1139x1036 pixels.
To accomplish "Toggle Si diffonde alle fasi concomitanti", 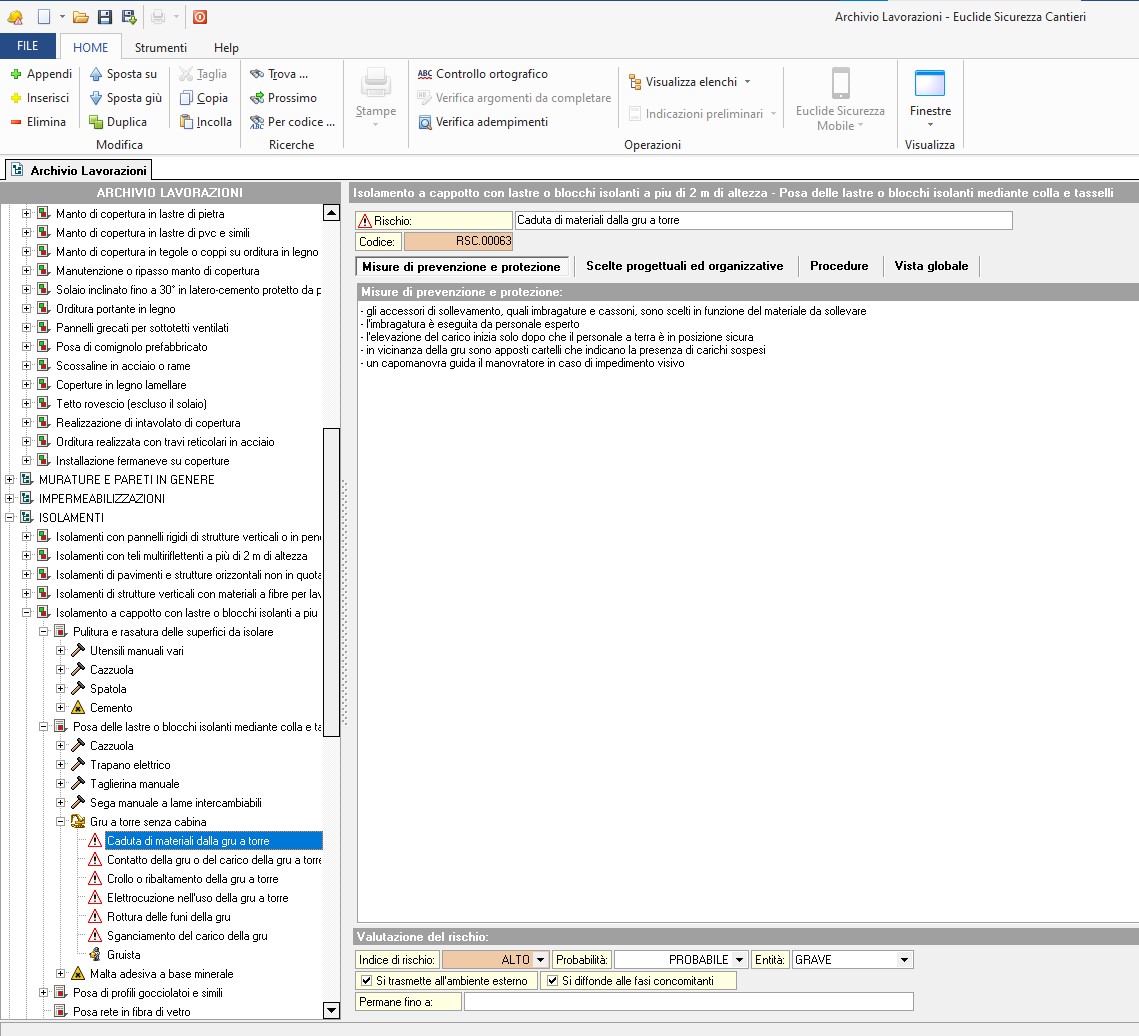I will (x=552, y=981).
